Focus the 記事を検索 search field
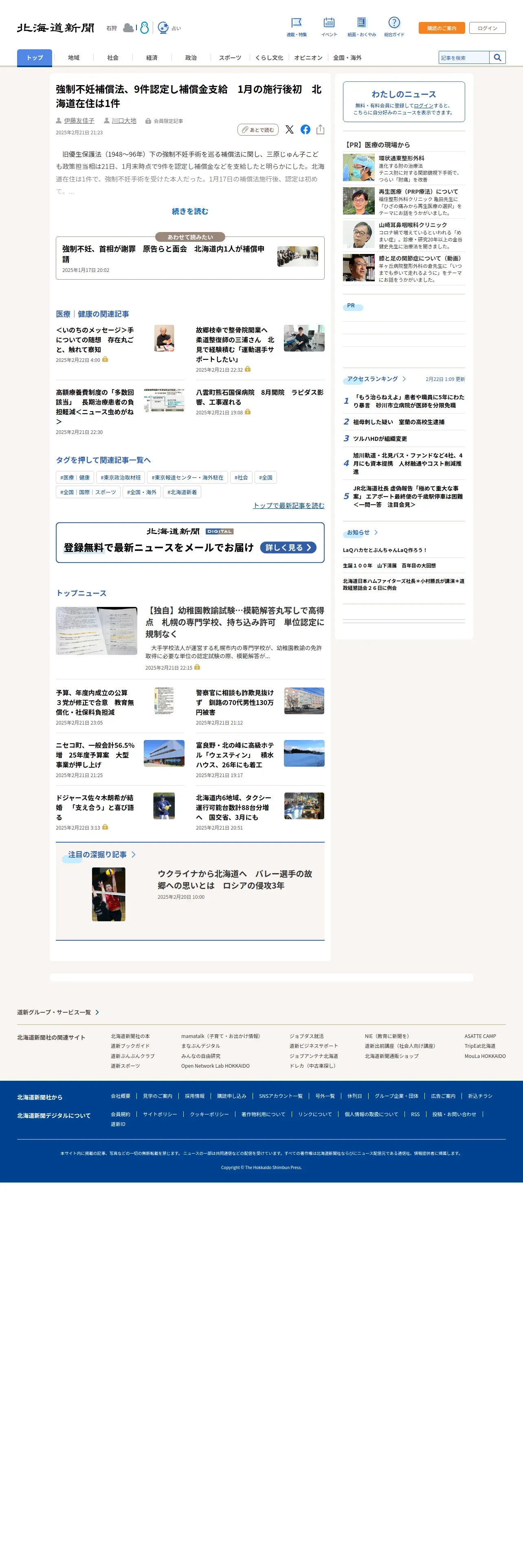The height and width of the screenshot is (1568, 523). [x=464, y=57]
